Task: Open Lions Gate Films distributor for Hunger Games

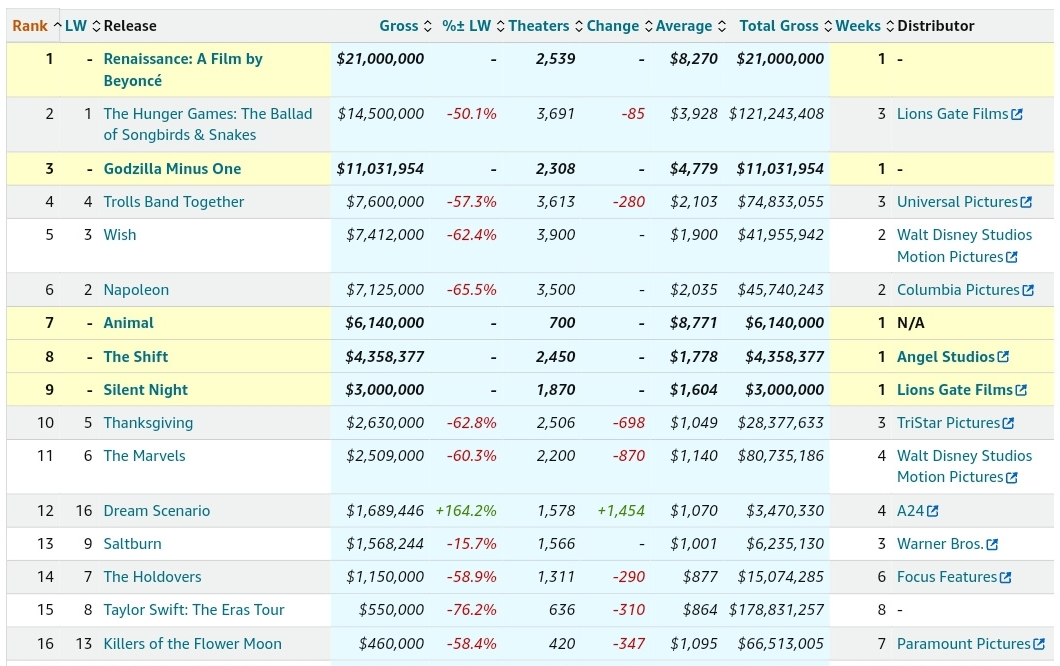Action: pyautogui.click(x=953, y=114)
